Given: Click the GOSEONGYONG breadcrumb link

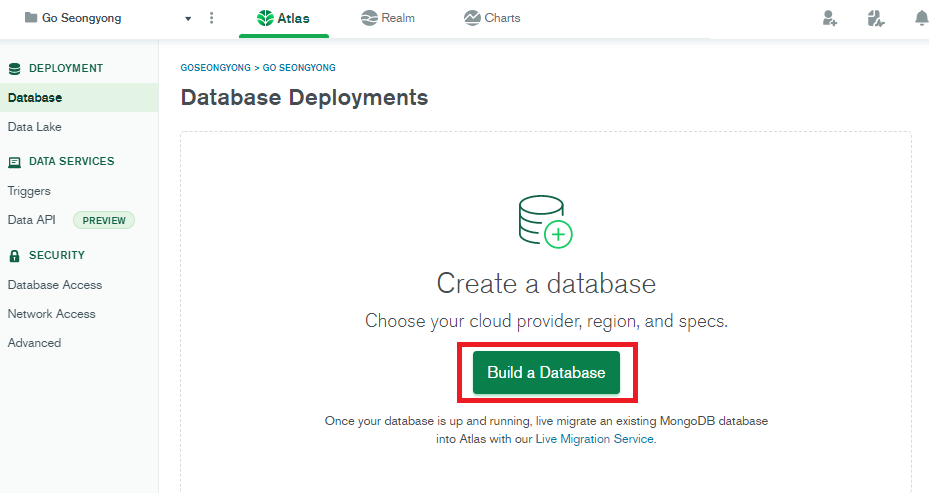Looking at the screenshot, I should (x=216, y=68).
